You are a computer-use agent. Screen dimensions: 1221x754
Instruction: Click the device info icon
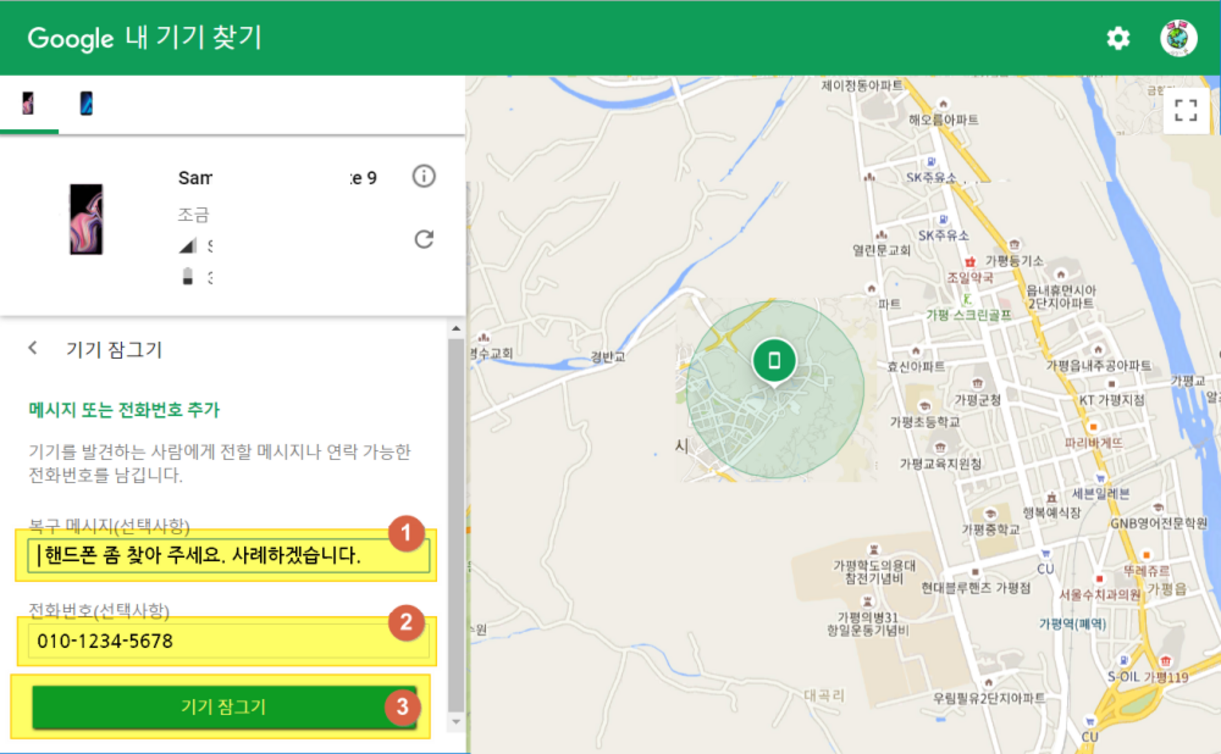click(424, 177)
